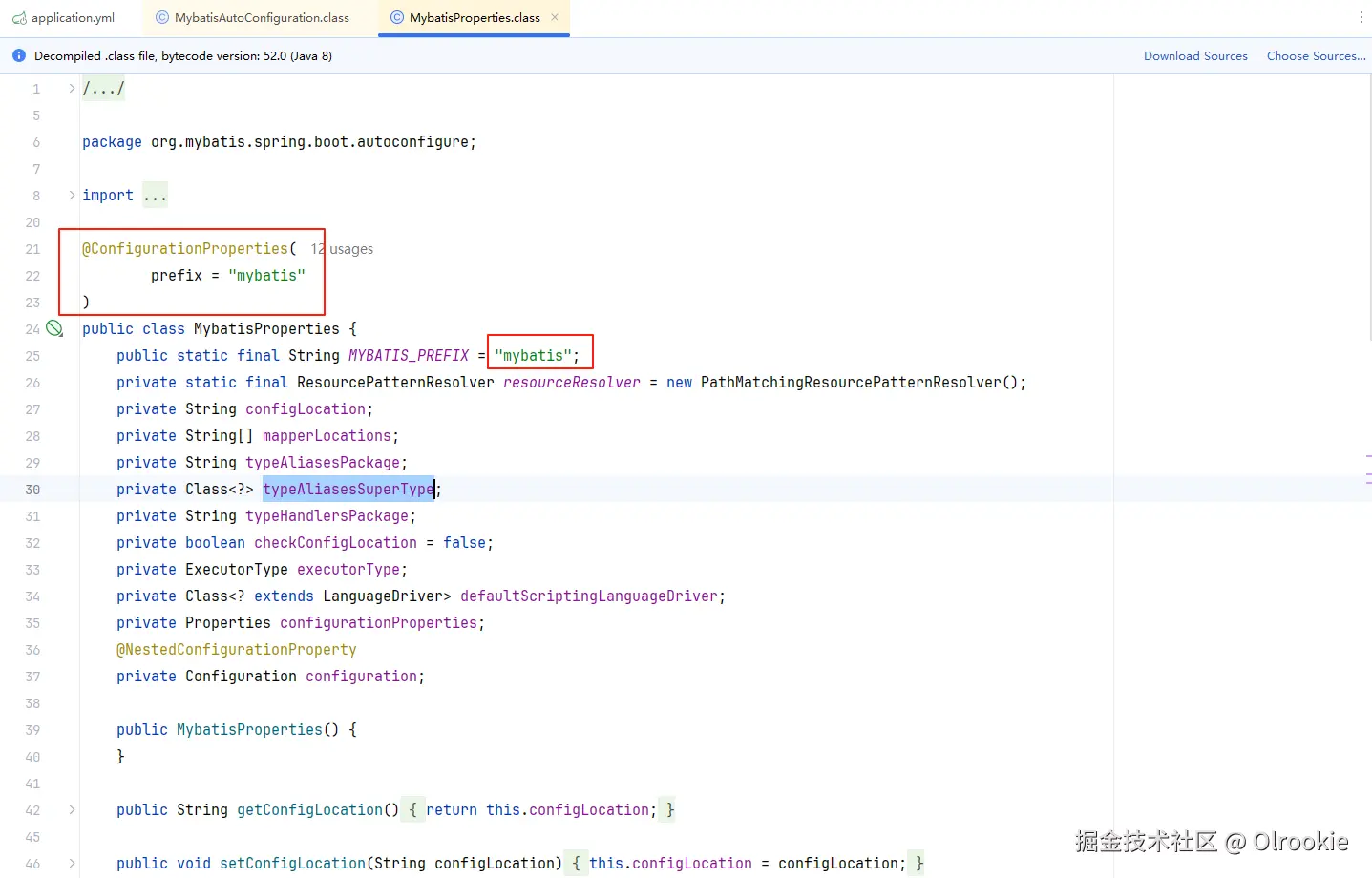Click the MYBATIS_PREFIX constant name
The height and width of the screenshot is (878, 1372).
(x=409, y=356)
